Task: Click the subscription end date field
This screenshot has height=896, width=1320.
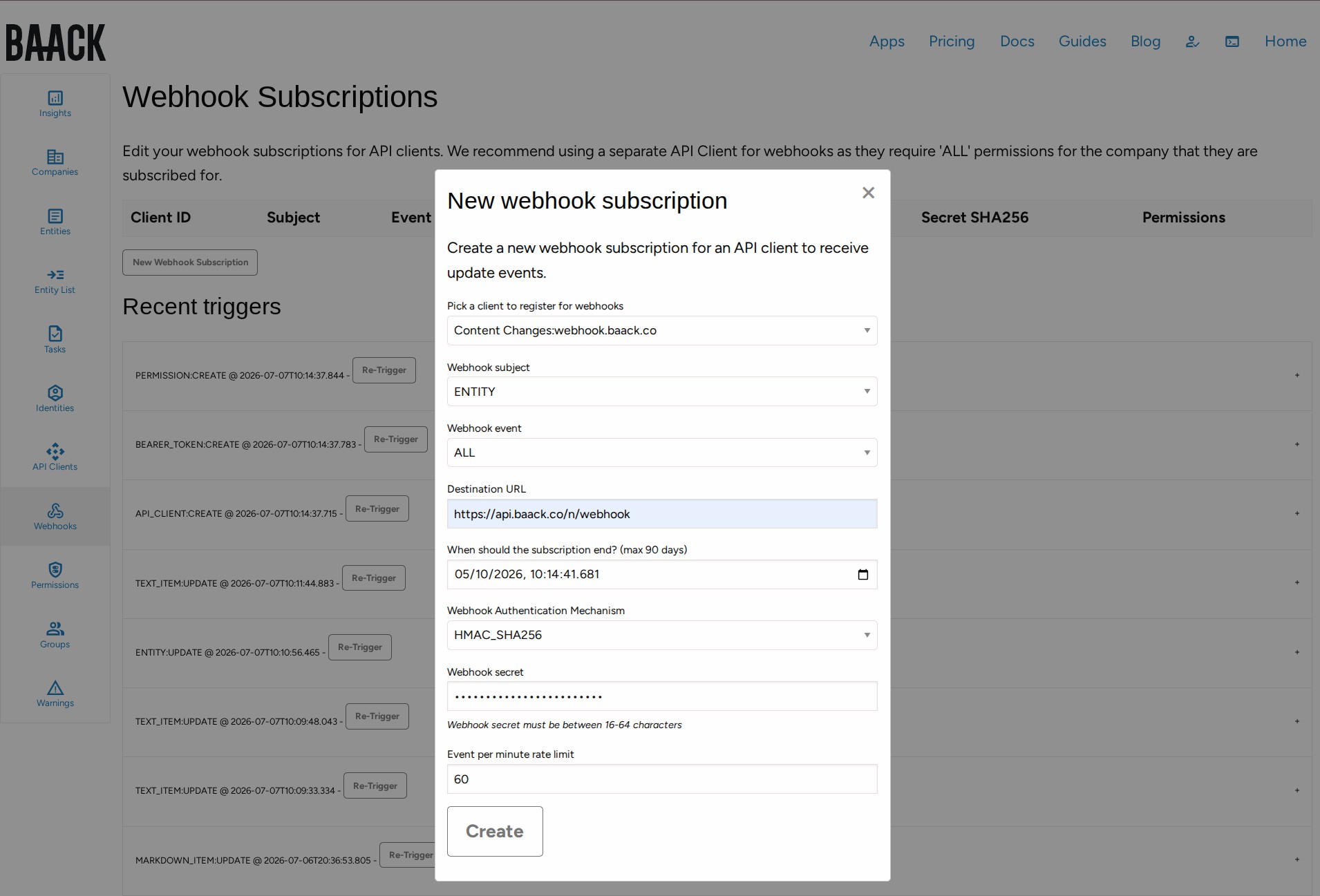Action: pyautogui.click(x=662, y=575)
